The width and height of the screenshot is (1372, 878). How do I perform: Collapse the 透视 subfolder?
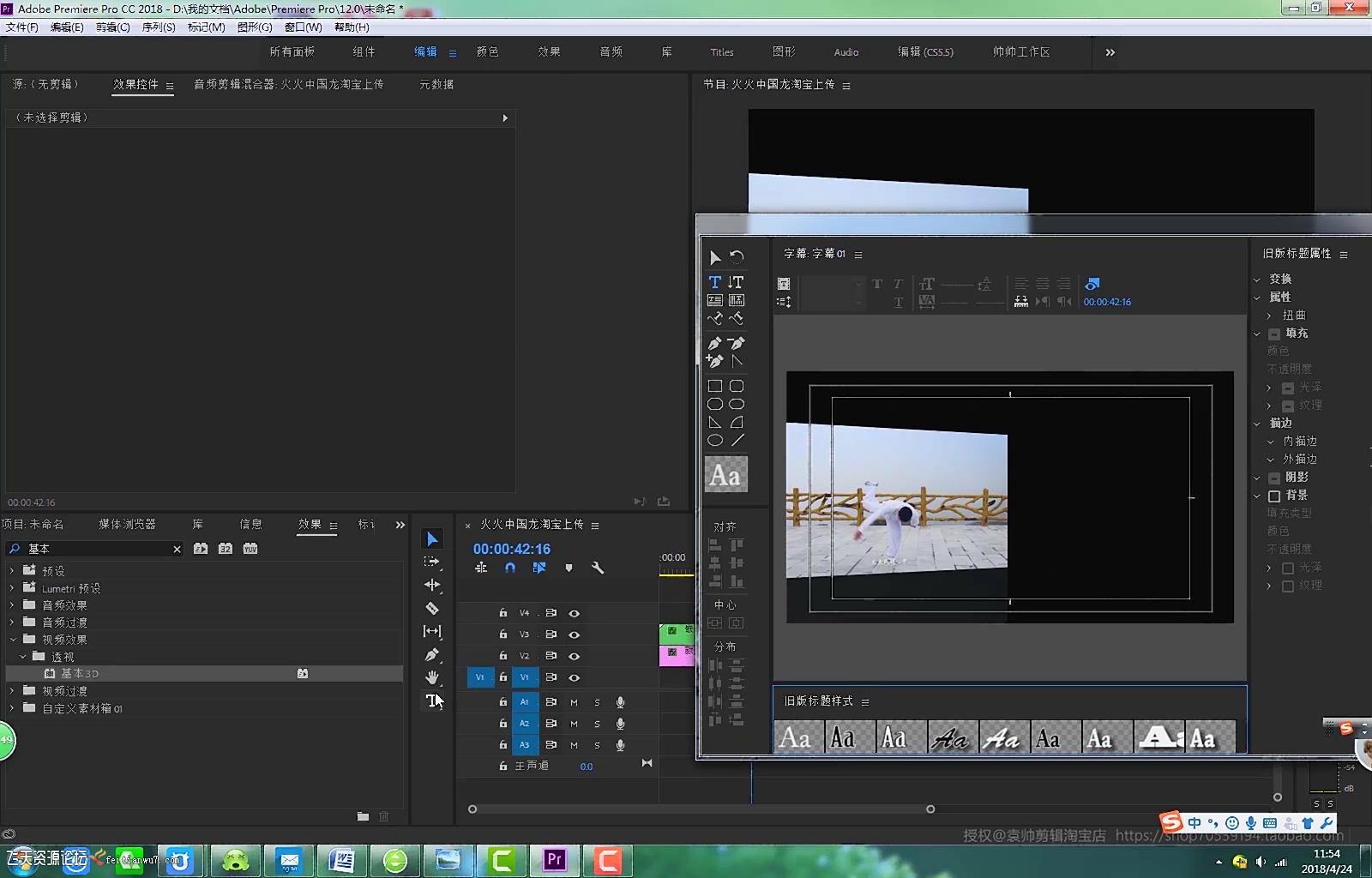point(23,657)
